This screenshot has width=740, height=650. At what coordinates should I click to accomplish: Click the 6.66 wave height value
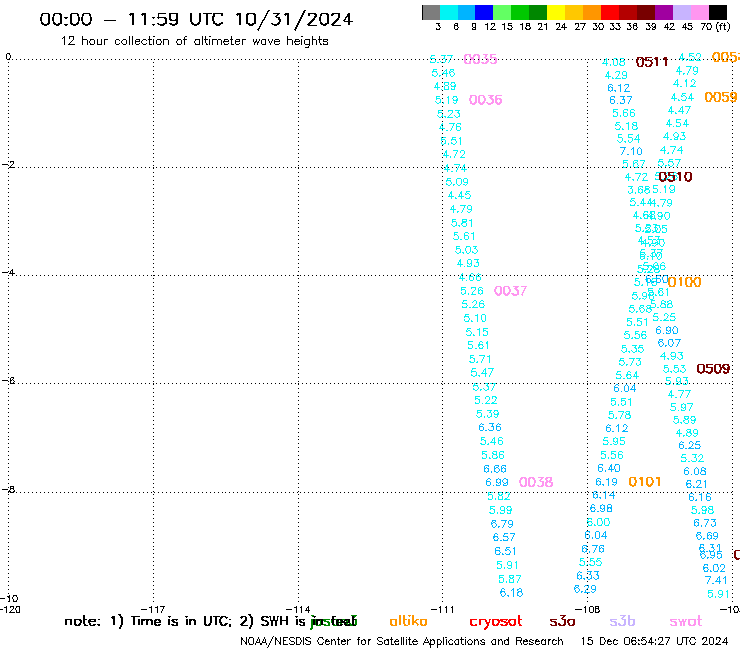[x=495, y=469]
